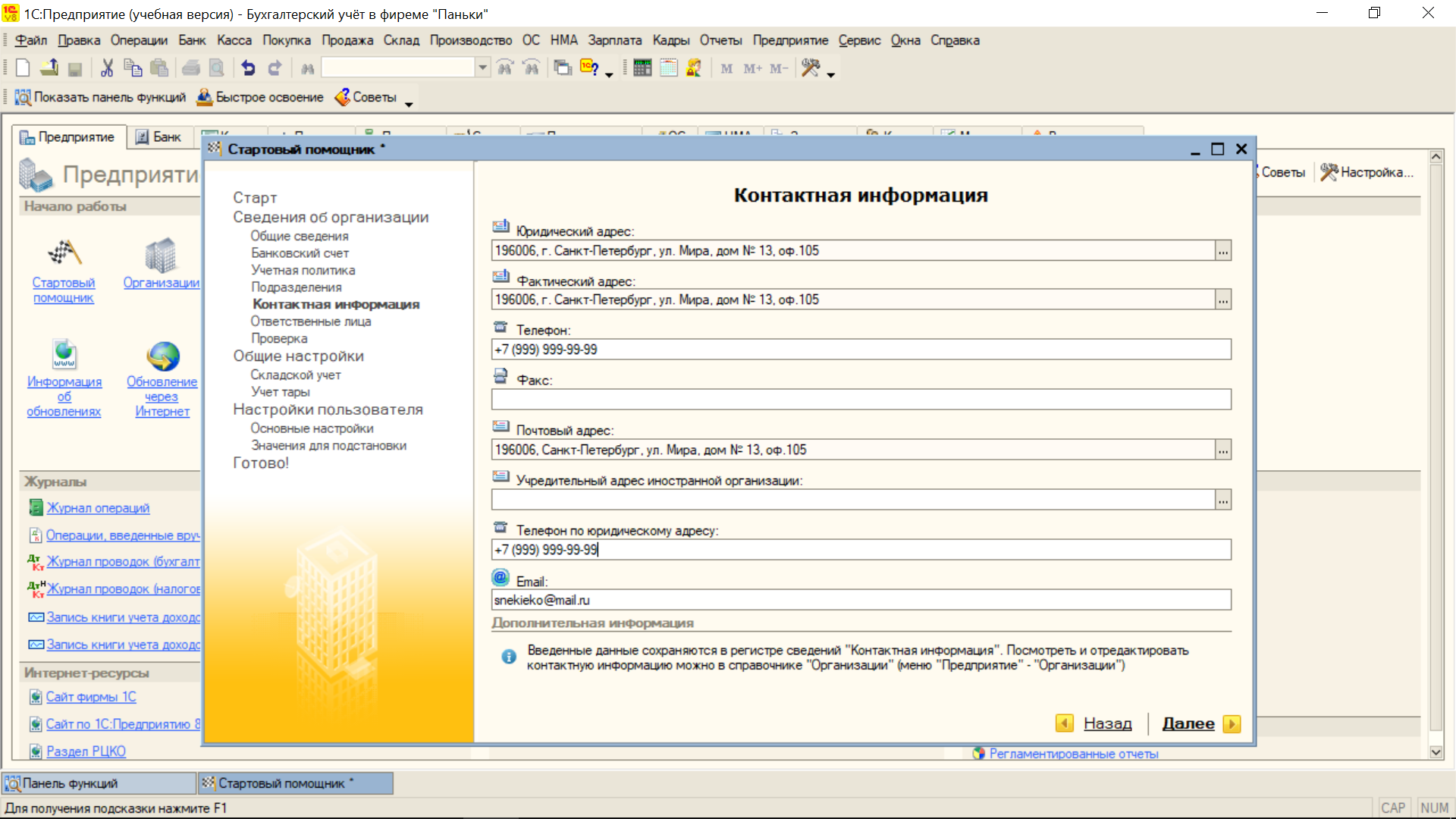Open Сайт фирмы 1С link
This screenshot has width=1456, height=819.
coord(91,697)
